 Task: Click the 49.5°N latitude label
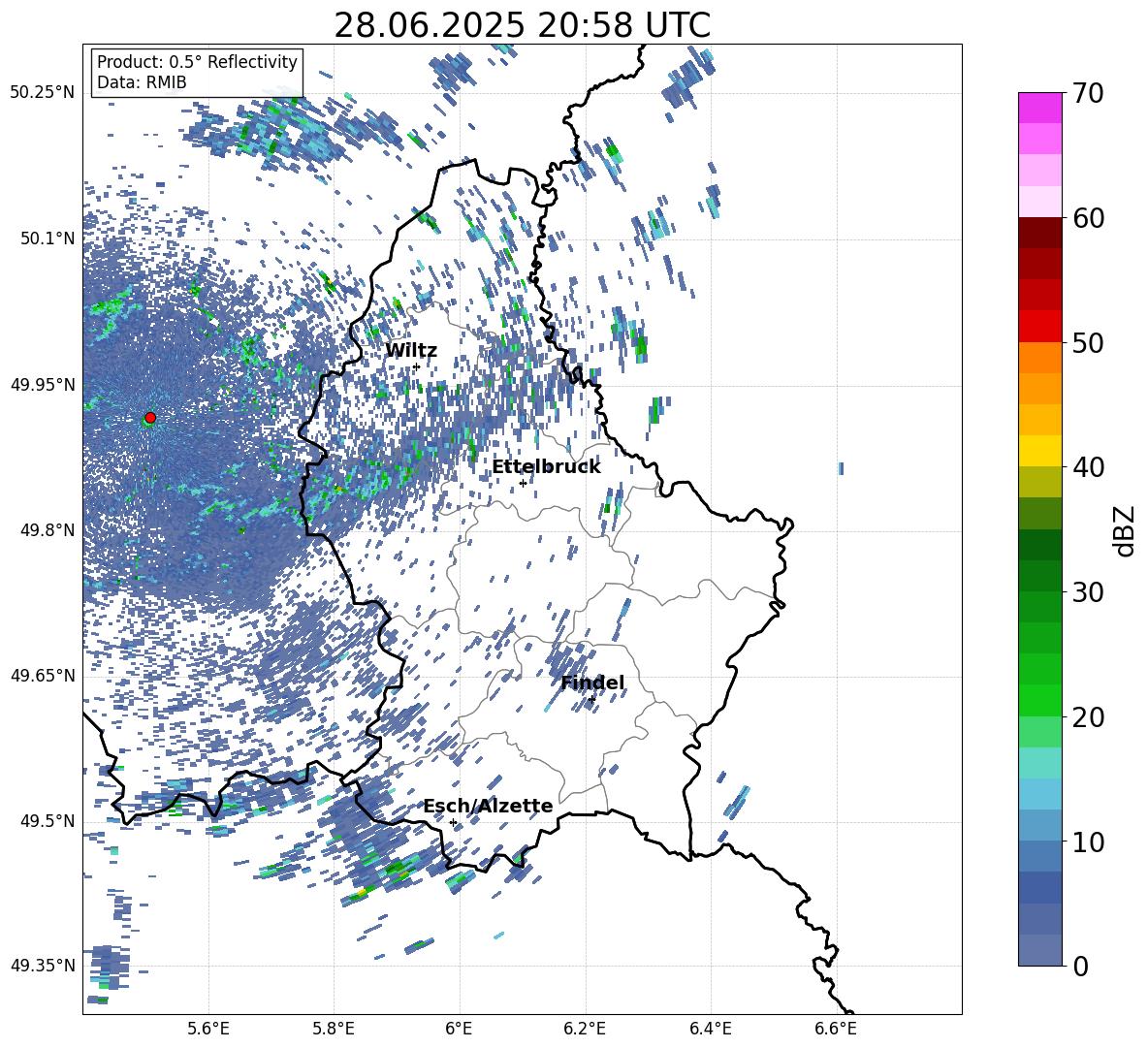pyautogui.click(x=48, y=821)
